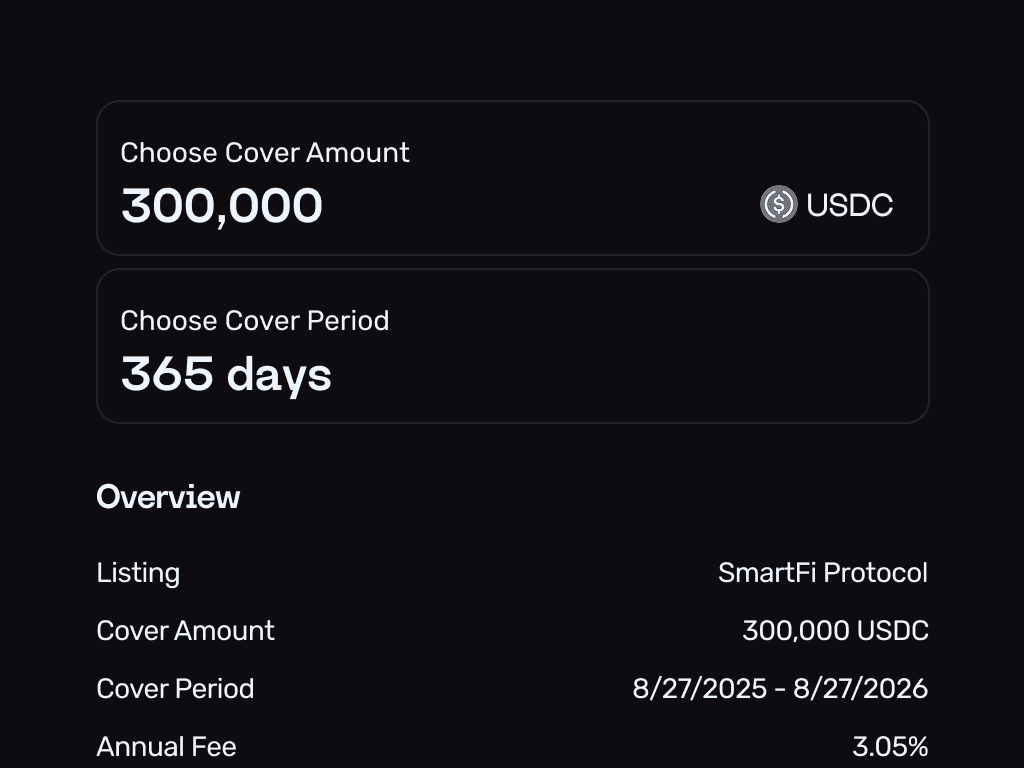Viewport: 1024px width, 768px height.
Task: Click the Overview heading
Action: click(x=168, y=497)
